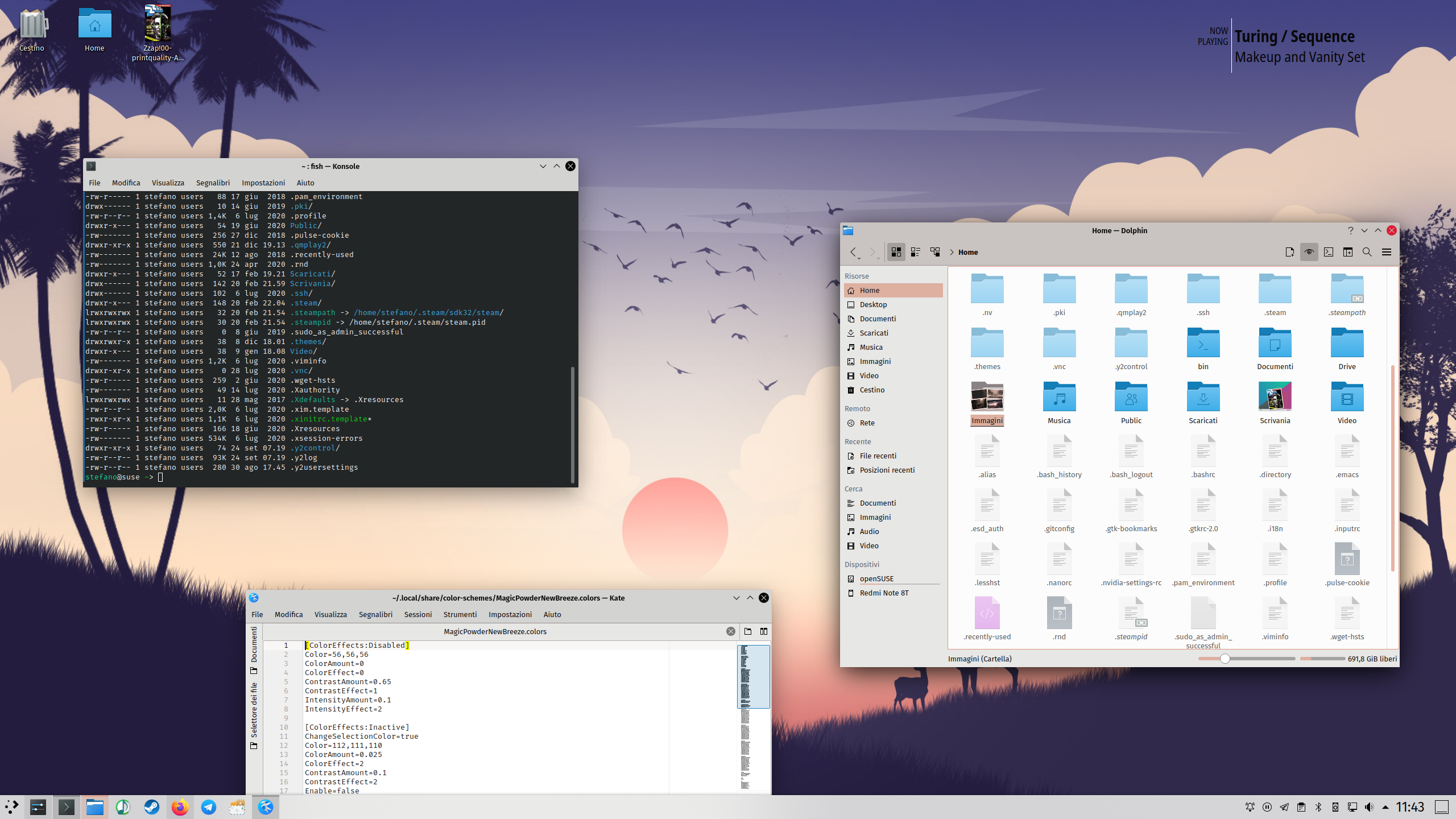Open Telegram from the taskbar
The height and width of the screenshot is (819, 1456).
click(209, 806)
